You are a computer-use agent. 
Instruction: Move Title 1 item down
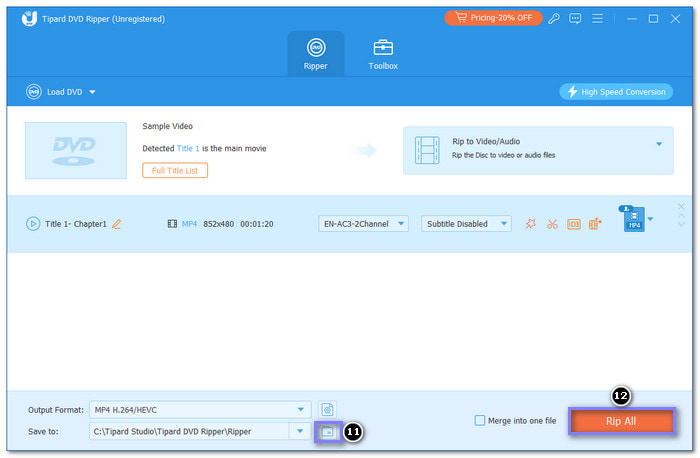[681, 223]
